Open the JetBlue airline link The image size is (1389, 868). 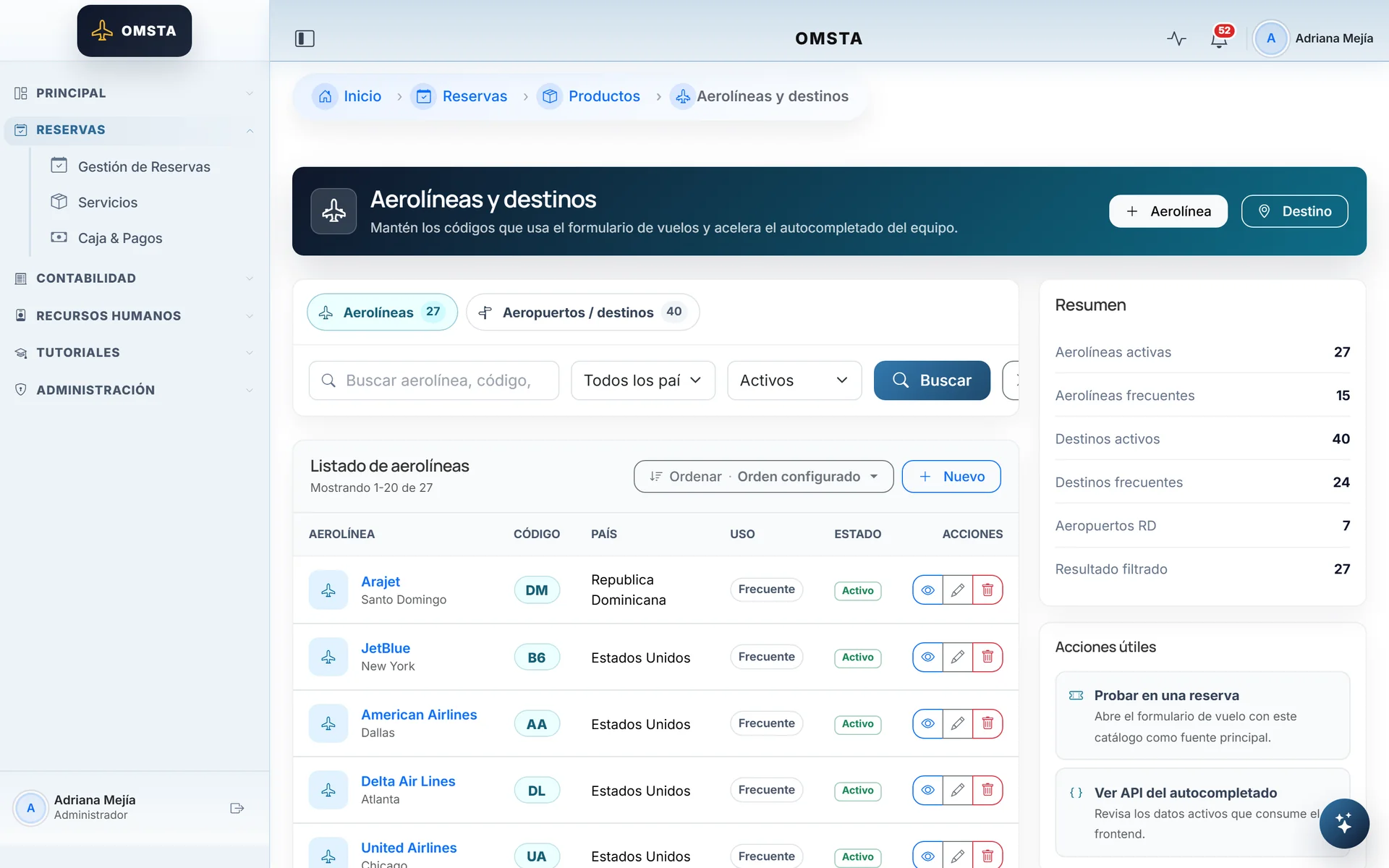click(386, 648)
